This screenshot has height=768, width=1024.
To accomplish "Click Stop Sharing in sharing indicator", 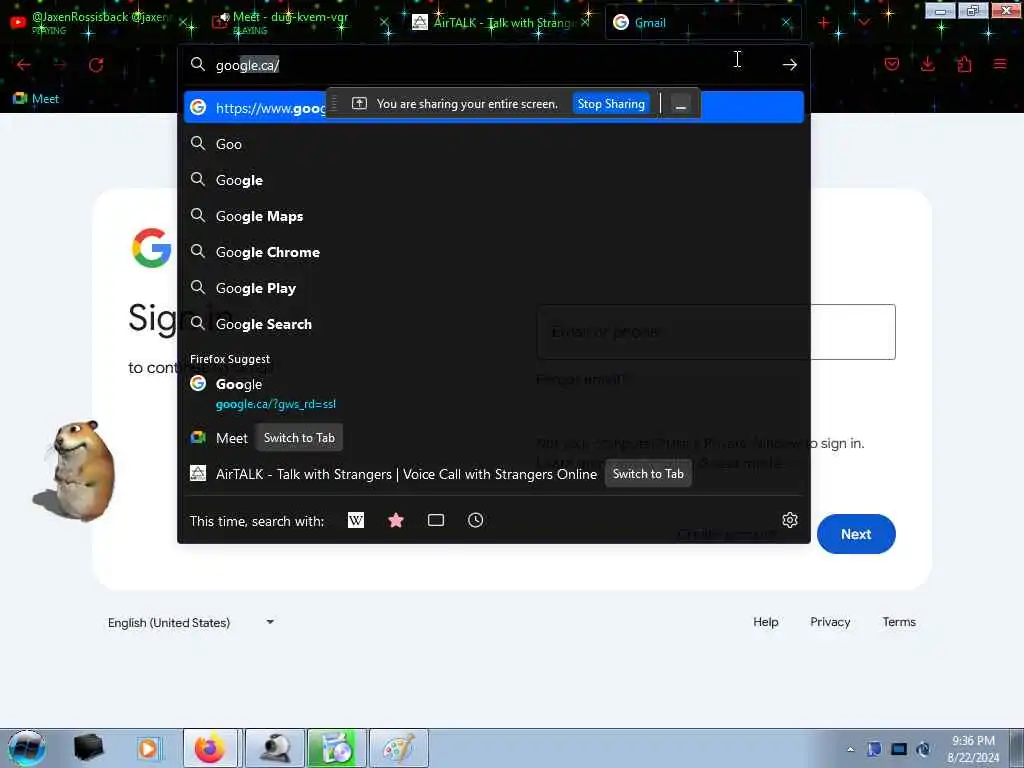I will (611, 104).
